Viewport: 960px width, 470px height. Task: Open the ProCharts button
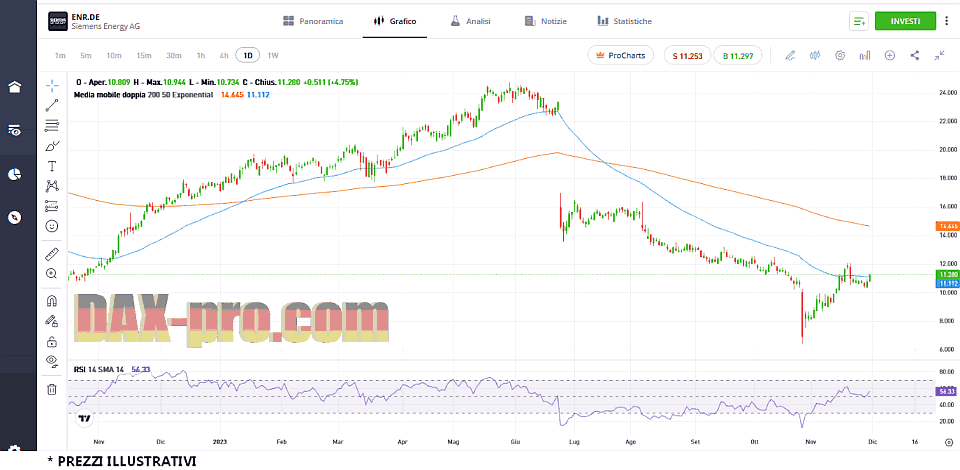click(x=620, y=55)
